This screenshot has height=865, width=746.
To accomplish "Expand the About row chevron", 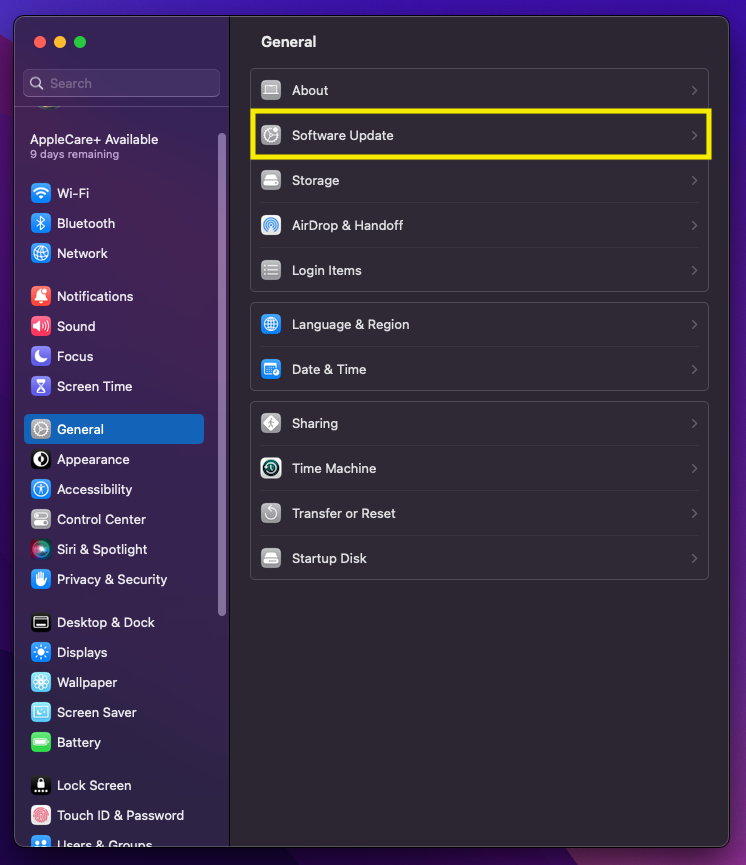I will coord(694,90).
